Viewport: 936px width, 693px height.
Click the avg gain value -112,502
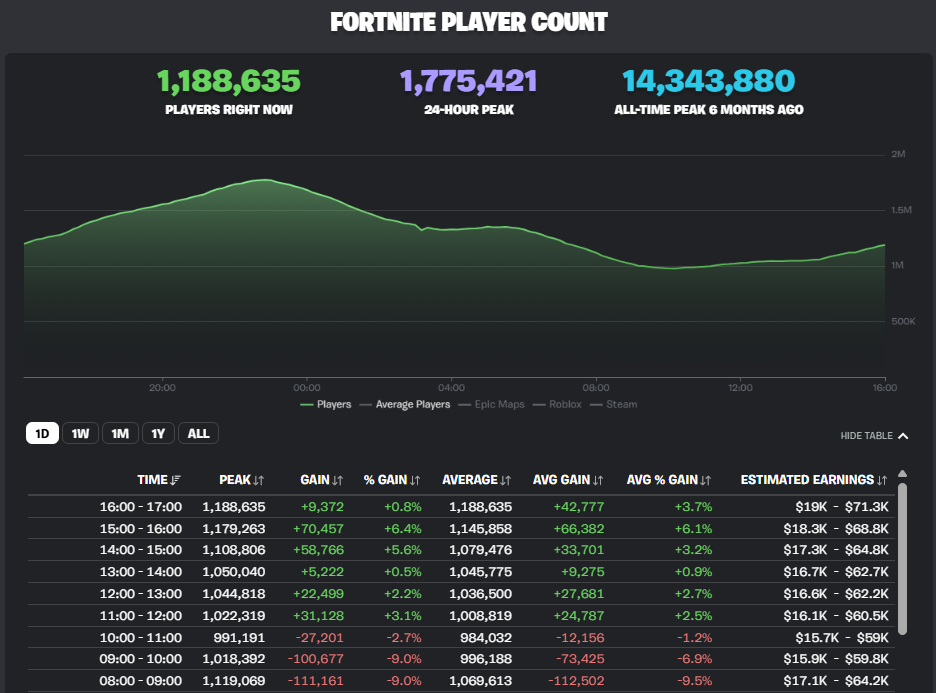tap(577, 681)
